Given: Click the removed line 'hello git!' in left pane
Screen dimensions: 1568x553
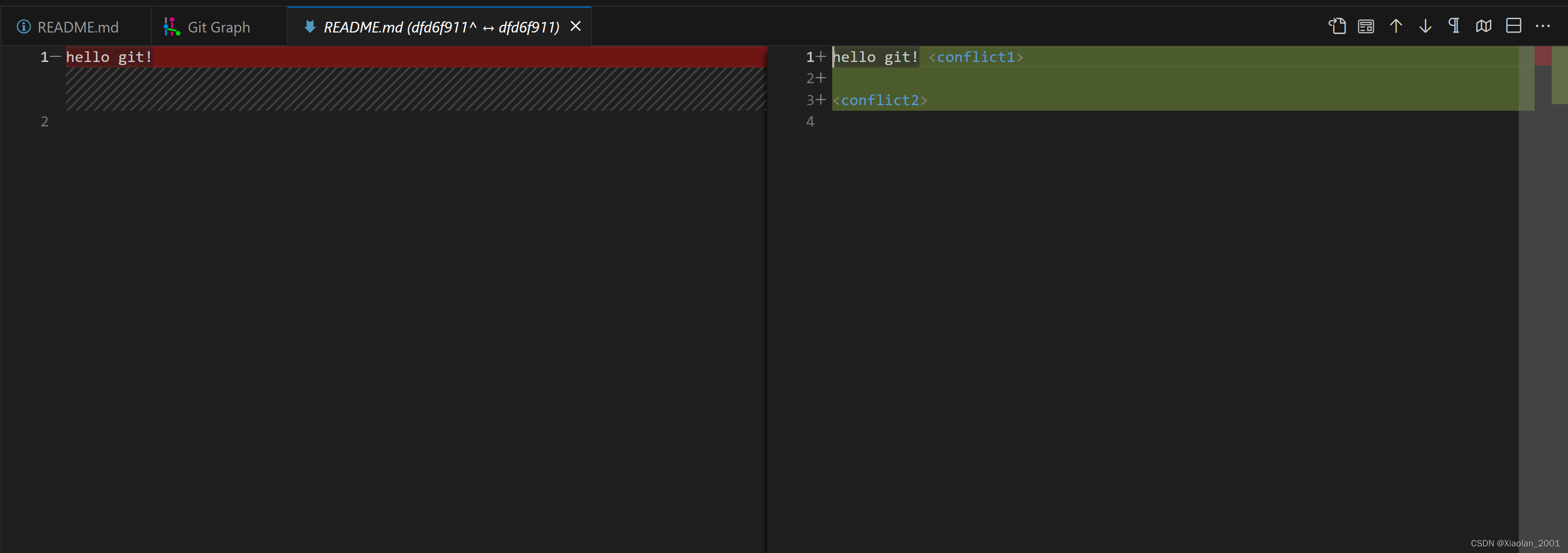Looking at the screenshot, I should (x=416, y=57).
